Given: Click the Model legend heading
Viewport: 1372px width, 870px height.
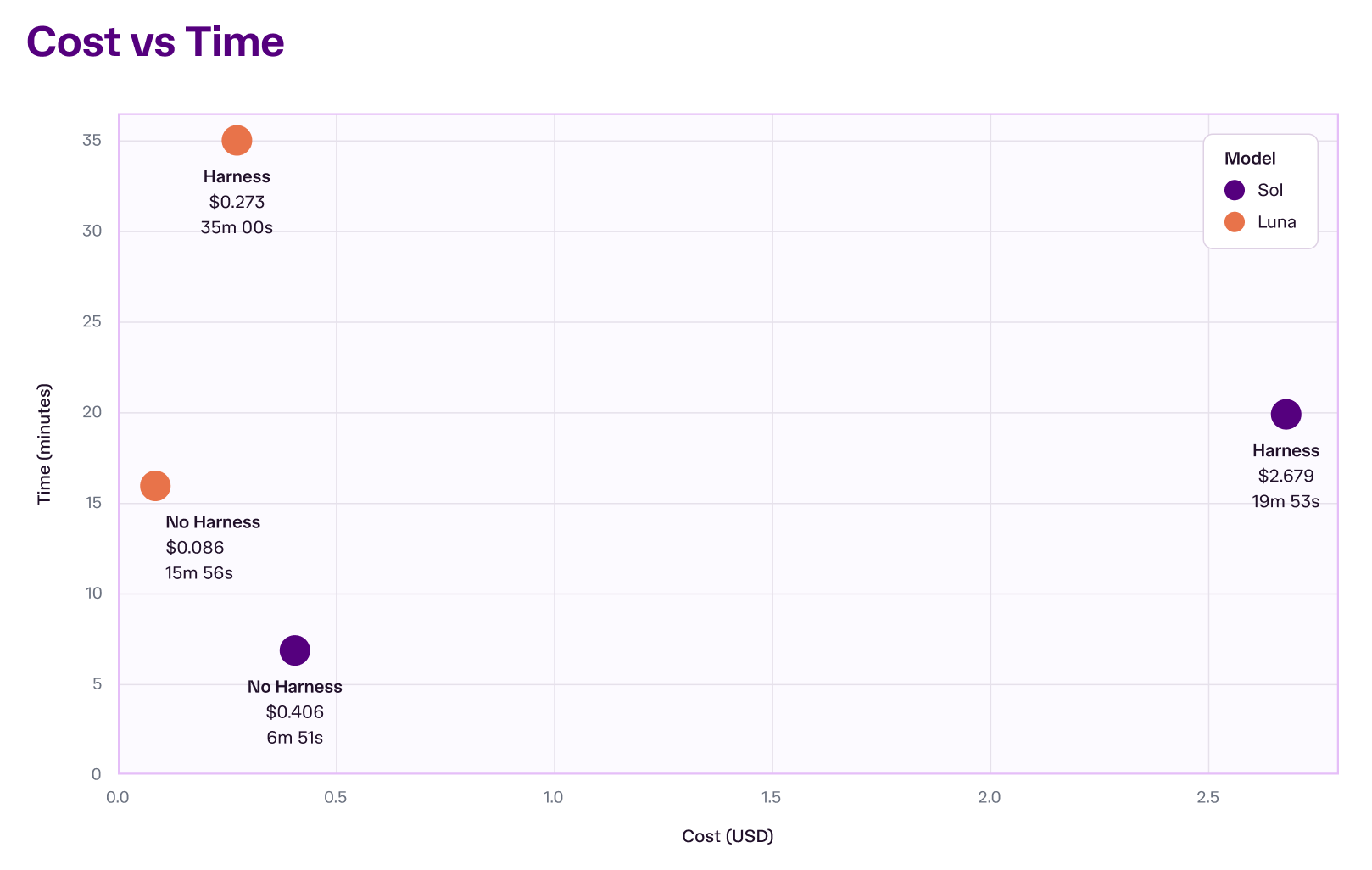Looking at the screenshot, I should [1250, 159].
